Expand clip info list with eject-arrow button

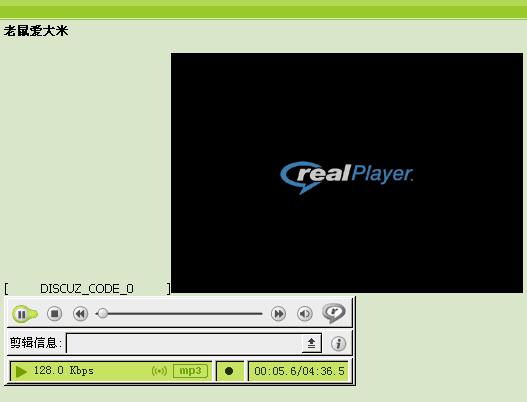point(312,343)
